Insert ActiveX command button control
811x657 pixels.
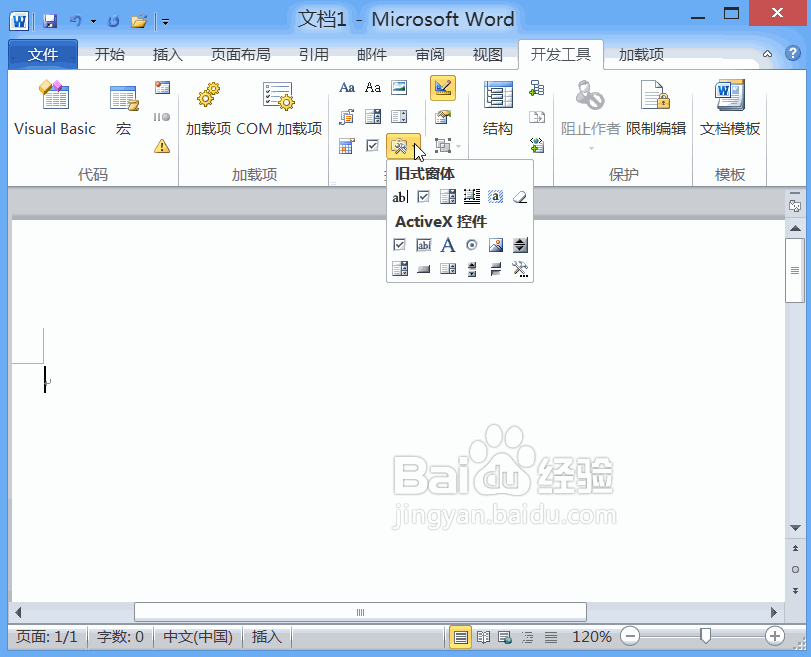pos(424,269)
